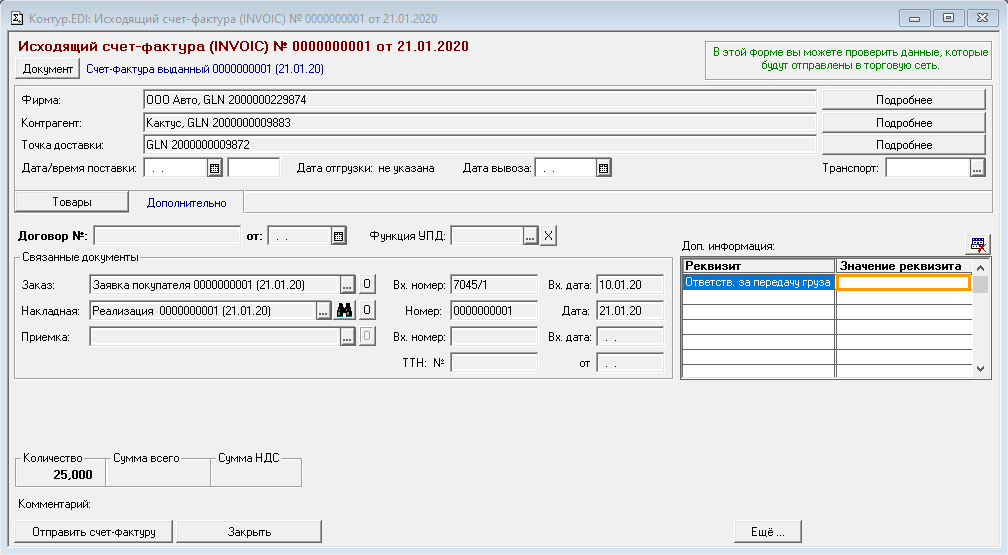Open Транспорт selection ellipsis button
The width and height of the screenshot is (1008, 555).
[977, 168]
